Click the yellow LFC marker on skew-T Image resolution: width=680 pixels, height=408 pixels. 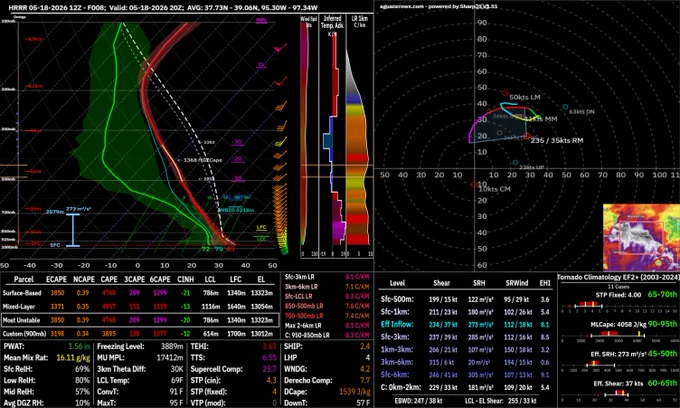click(x=261, y=227)
